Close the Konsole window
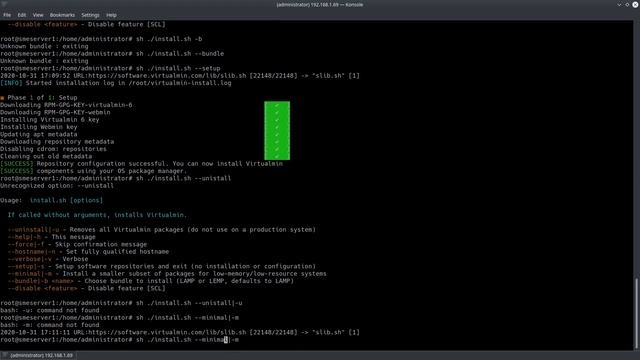Image resolution: width=640 pixels, height=360 pixels. (x=635, y=5)
